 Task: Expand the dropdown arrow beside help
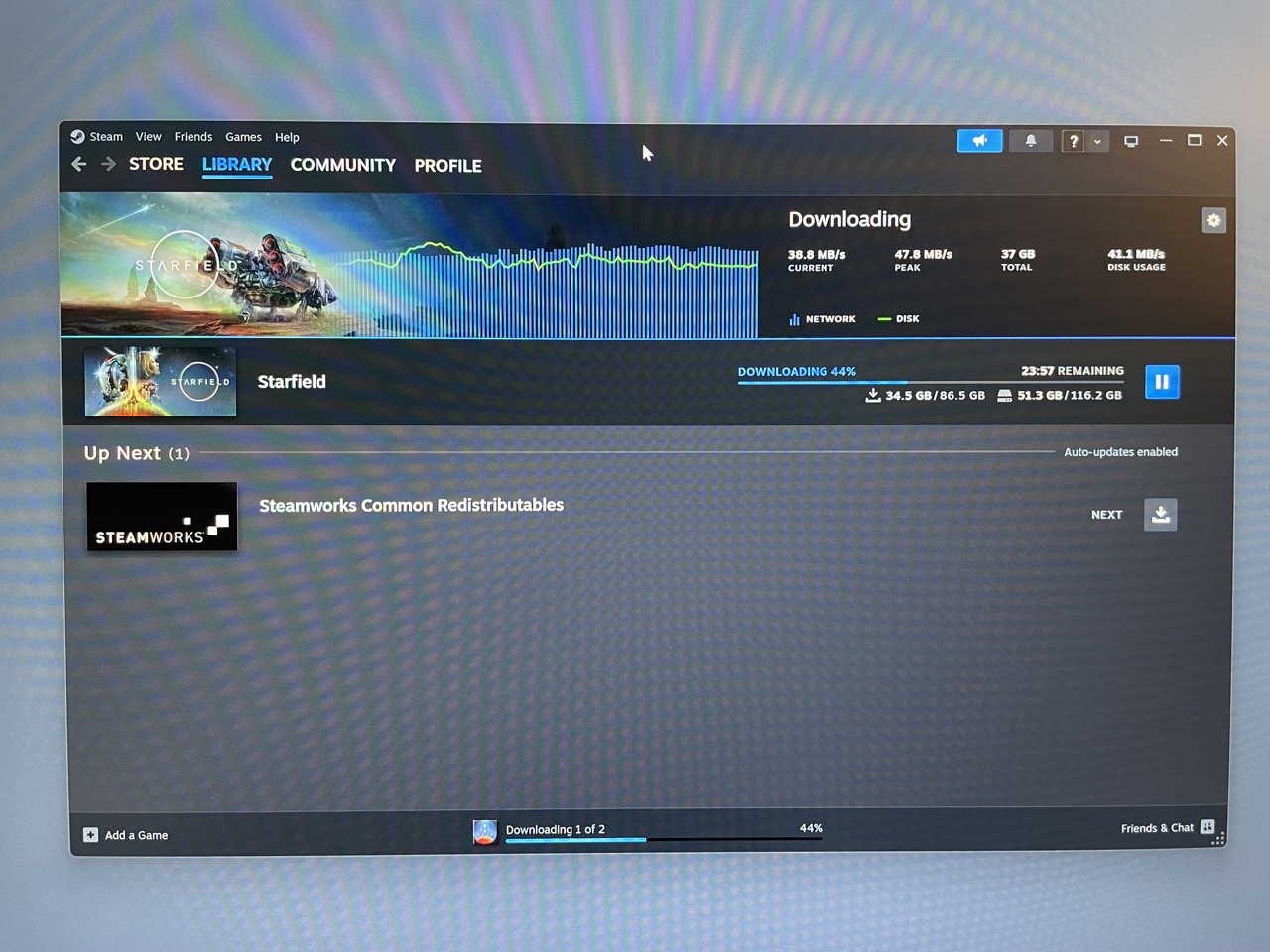click(x=1097, y=142)
